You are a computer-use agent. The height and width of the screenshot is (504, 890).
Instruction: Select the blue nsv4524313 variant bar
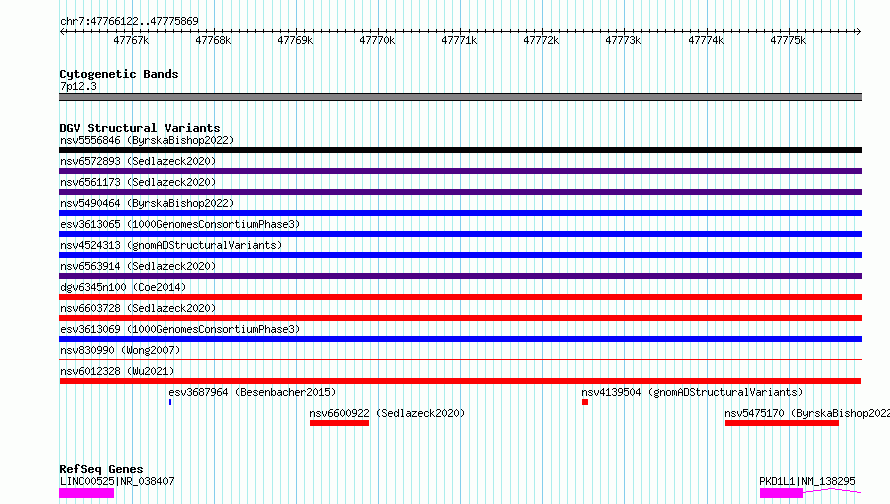460,255
